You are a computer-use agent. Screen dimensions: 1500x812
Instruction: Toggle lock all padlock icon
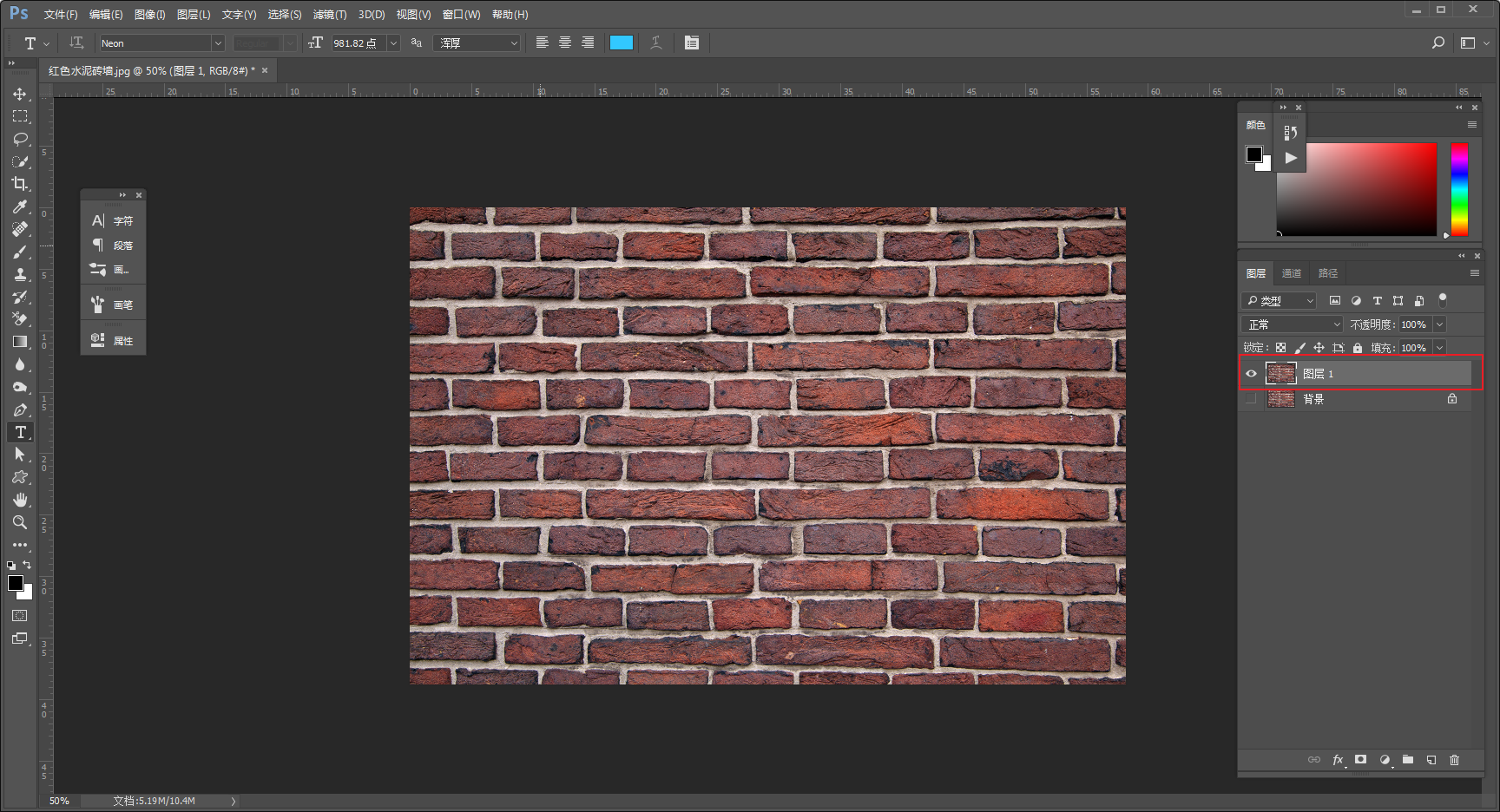point(1358,348)
